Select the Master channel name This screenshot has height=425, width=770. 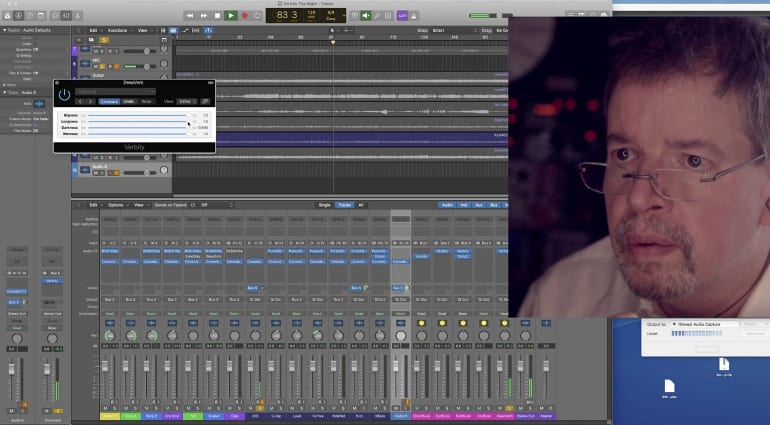pyautogui.click(x=546, y=416)
